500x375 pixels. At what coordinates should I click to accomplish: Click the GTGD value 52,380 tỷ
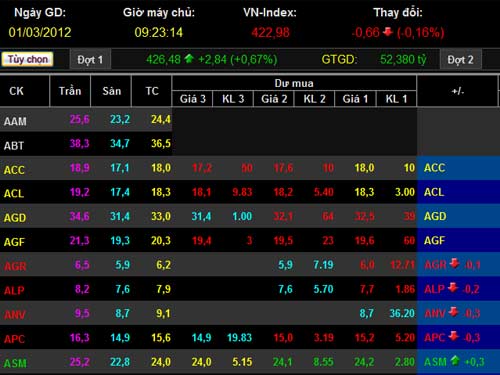pyautogui.click(x=403, y=60)
